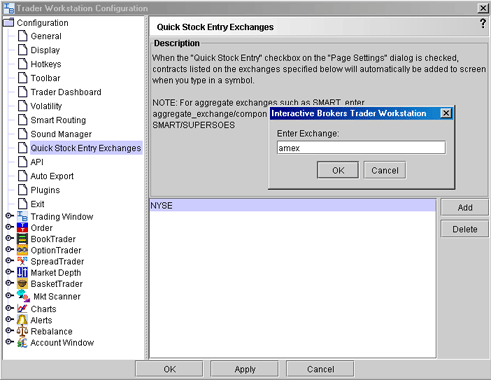
Task: Open the Toolbar settings page
Action: coord(45,78)
